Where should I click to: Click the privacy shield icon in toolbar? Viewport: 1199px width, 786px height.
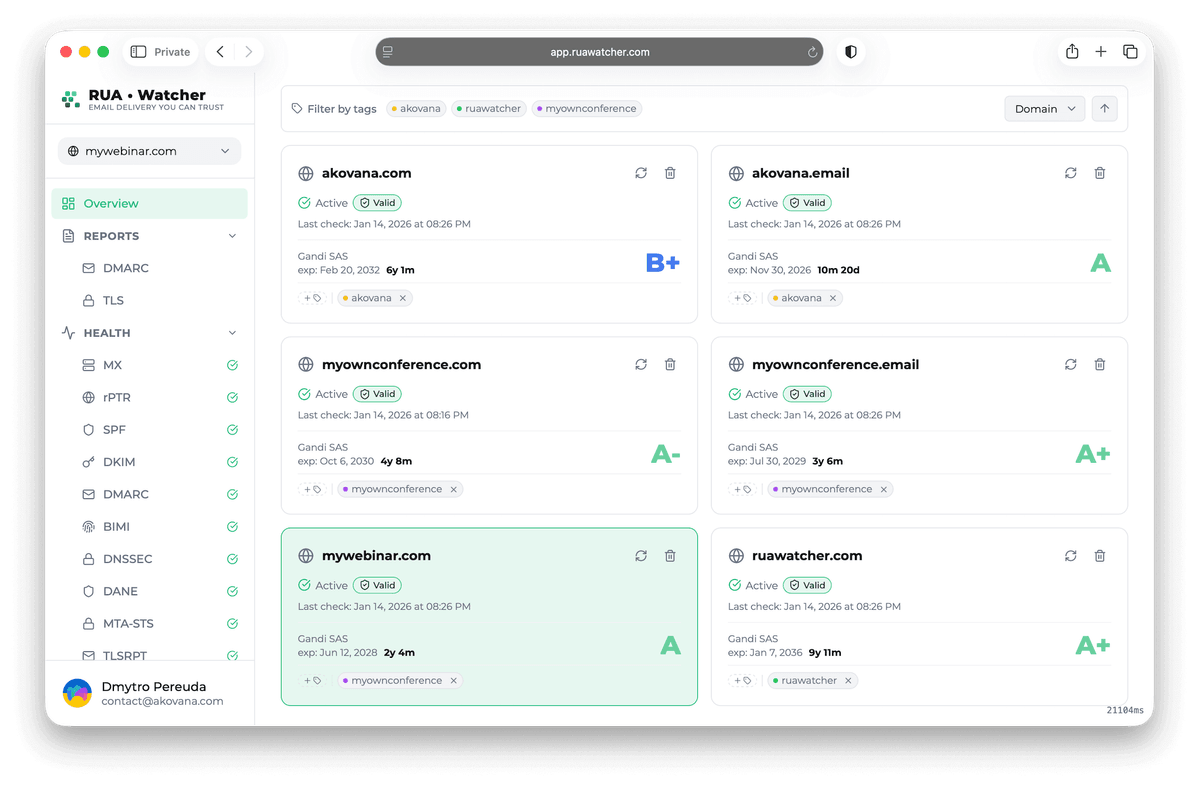pos(851,52)
